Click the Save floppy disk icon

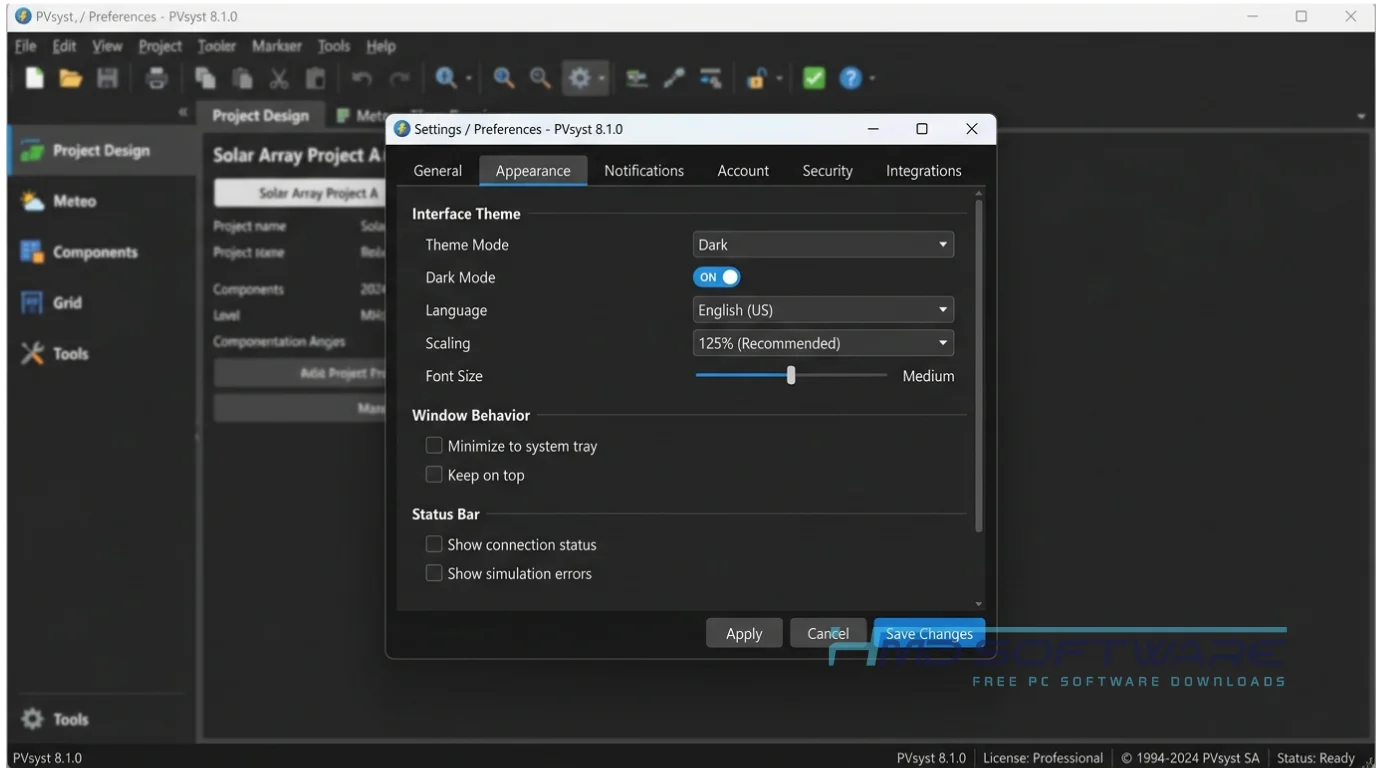point(107,78)
